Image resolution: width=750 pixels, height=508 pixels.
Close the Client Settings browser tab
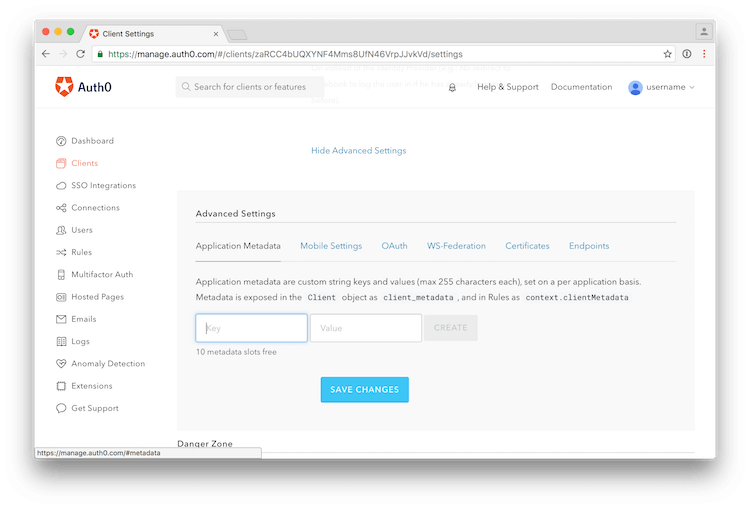click(216, 34)
